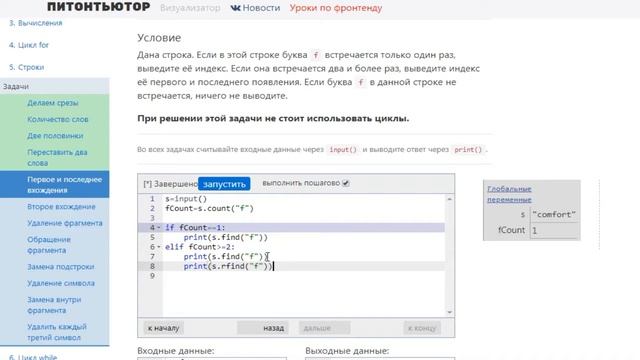Viewport: 640px width, 360px height.
Task: Open the task Количество слов
Action: pyautogui.click(x=58, y=119)
